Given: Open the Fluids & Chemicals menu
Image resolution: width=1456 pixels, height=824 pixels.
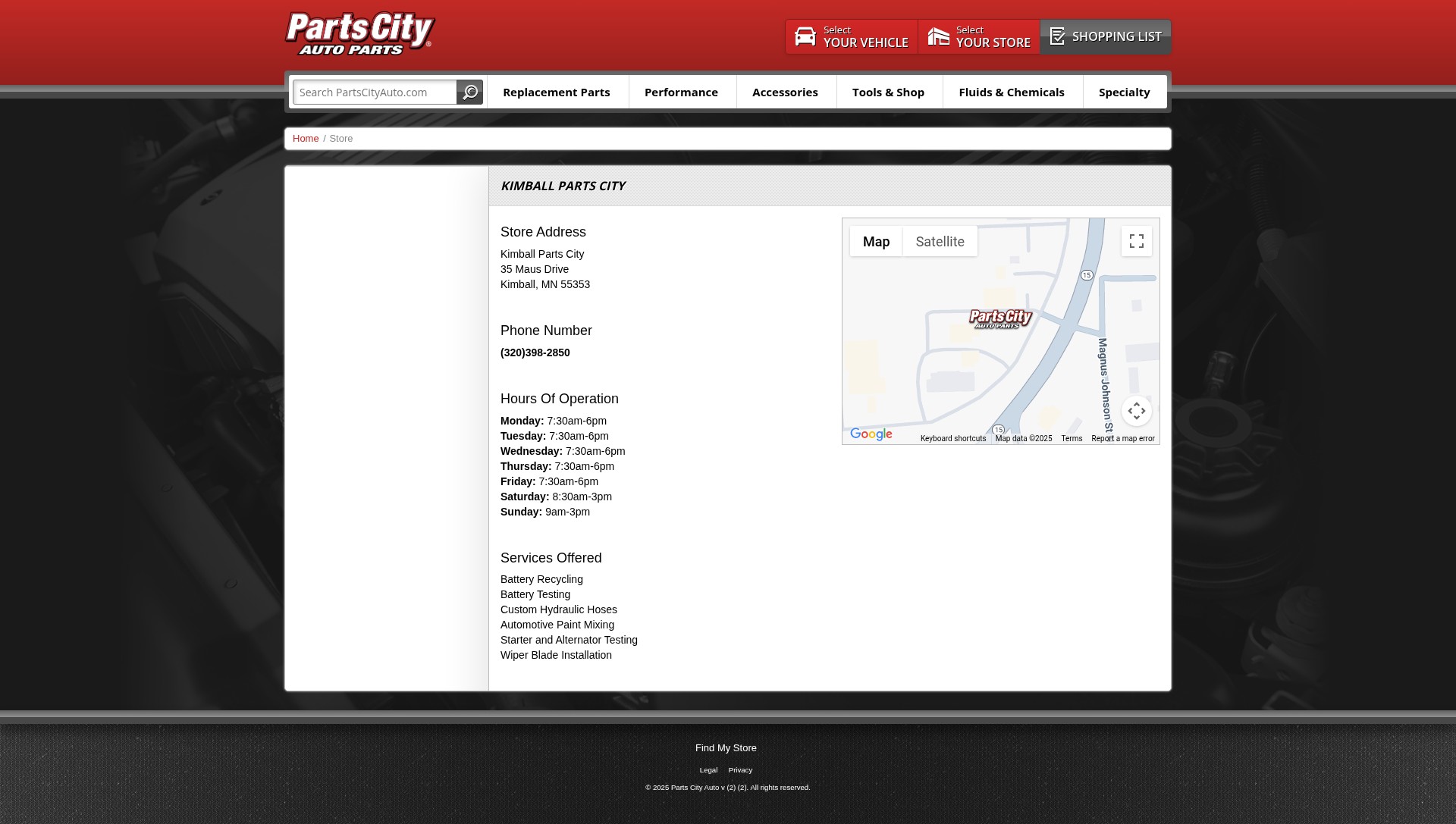Looking at the screenshot, I should [1012, 92].
